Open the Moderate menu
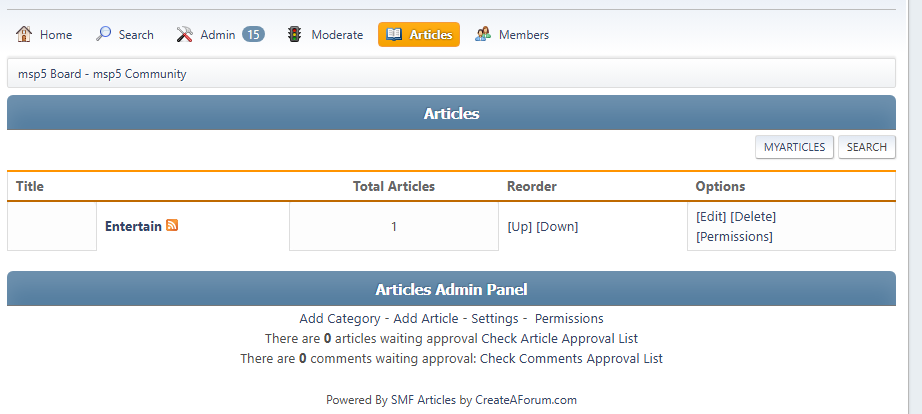The height and width of the screenshot is (414, 922). pos(337,35)
